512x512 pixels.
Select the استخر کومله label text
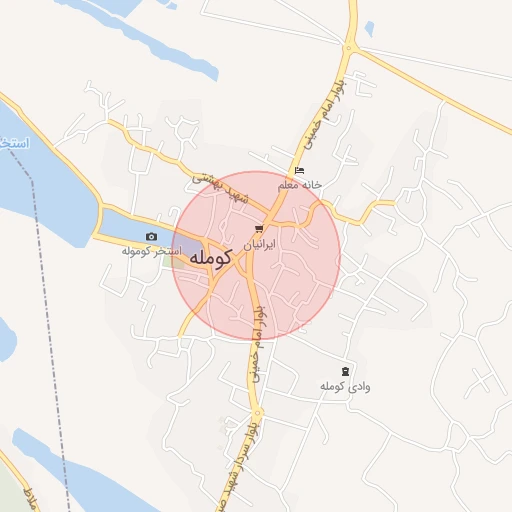click(x=152, y=251)
